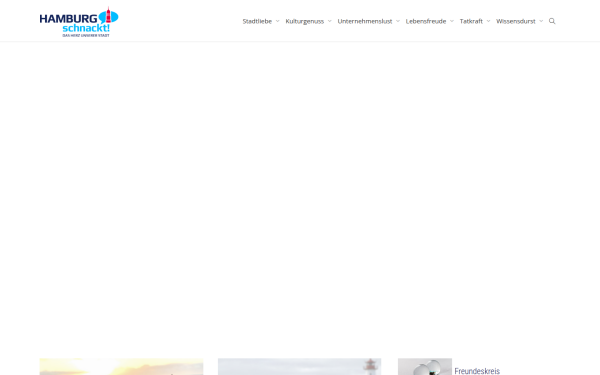Expand the chevron next to Stadtliebe
This screenshot has width=600, height=375.
277,21
